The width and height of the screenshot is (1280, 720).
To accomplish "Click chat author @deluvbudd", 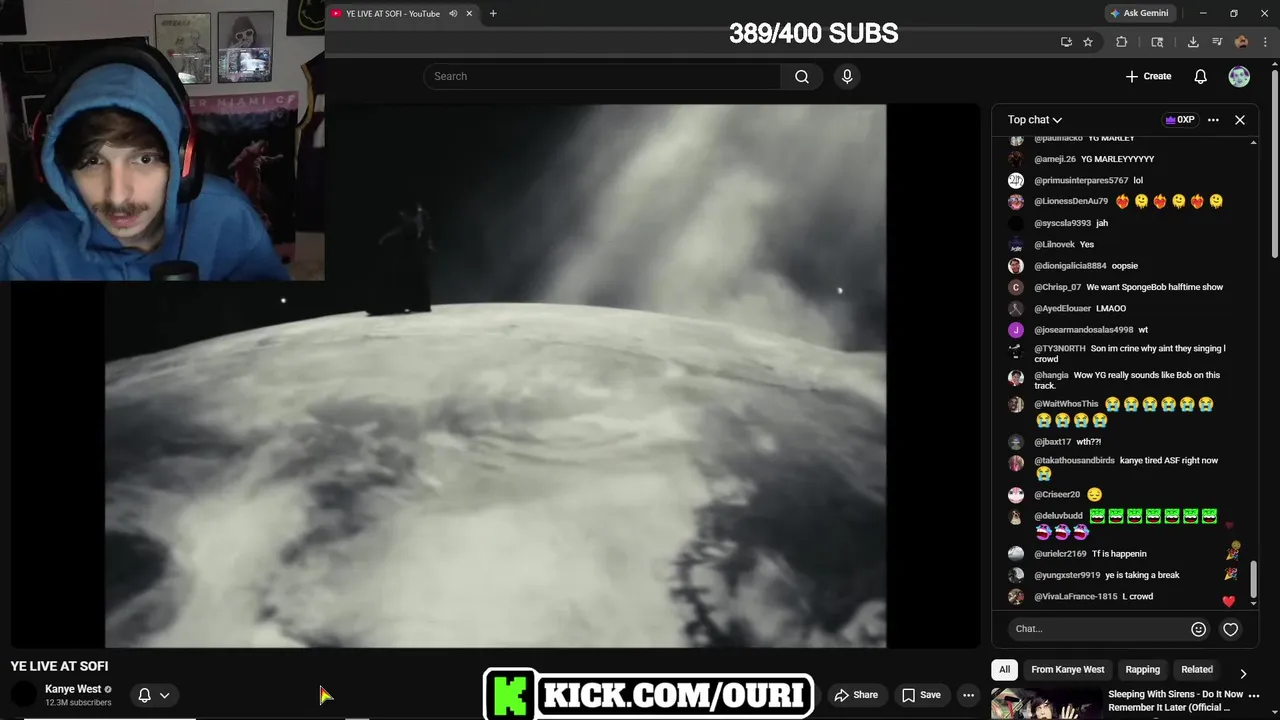I will (x=1058, y=516).
